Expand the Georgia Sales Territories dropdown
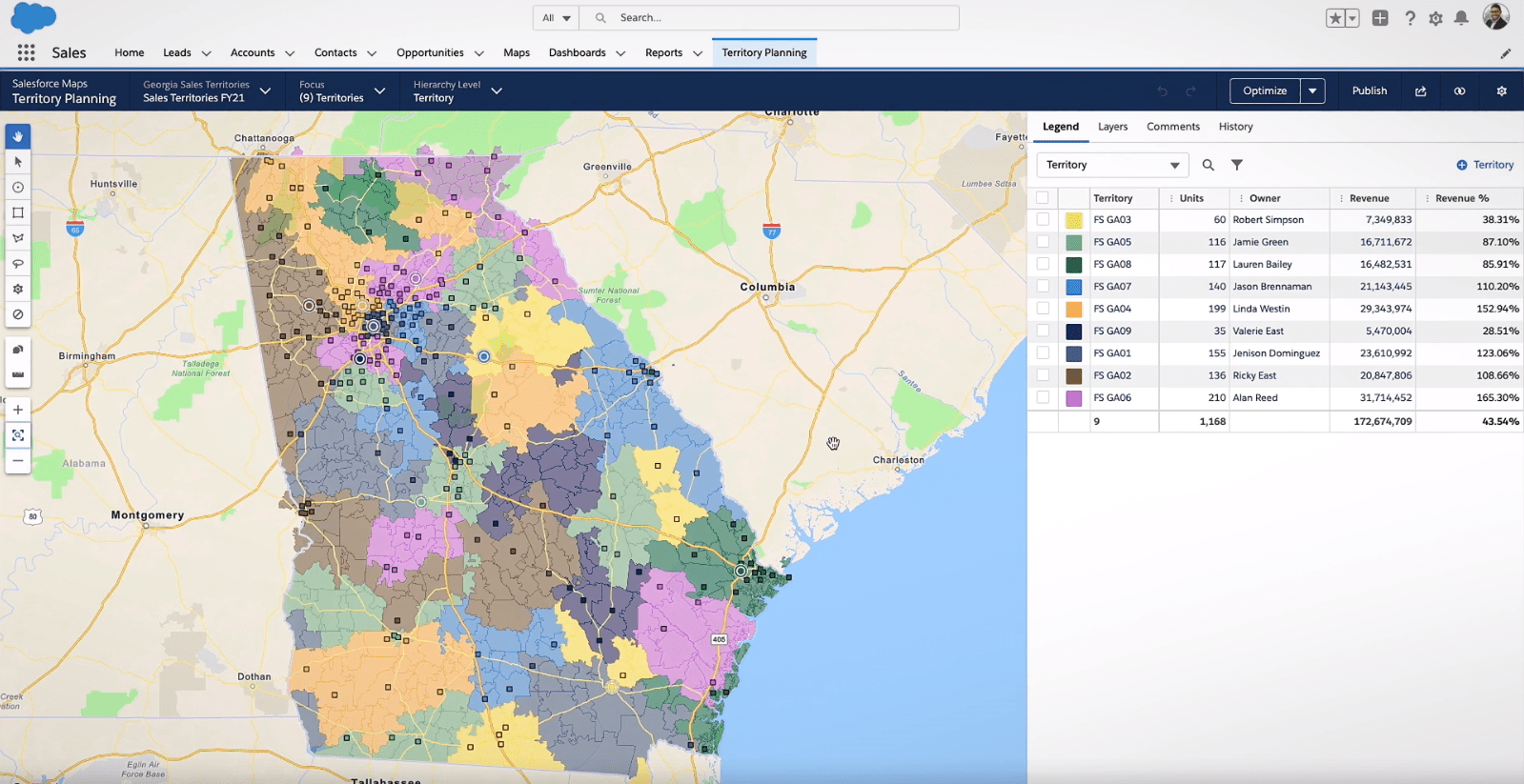1524x784 pixels. point(265,91)
